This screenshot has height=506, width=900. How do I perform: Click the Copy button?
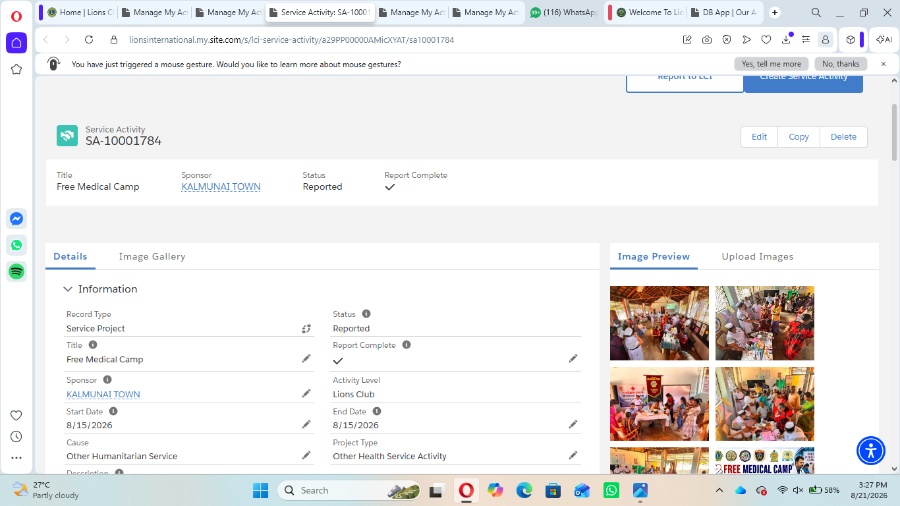pyautogui.click(x=798, y=137)
